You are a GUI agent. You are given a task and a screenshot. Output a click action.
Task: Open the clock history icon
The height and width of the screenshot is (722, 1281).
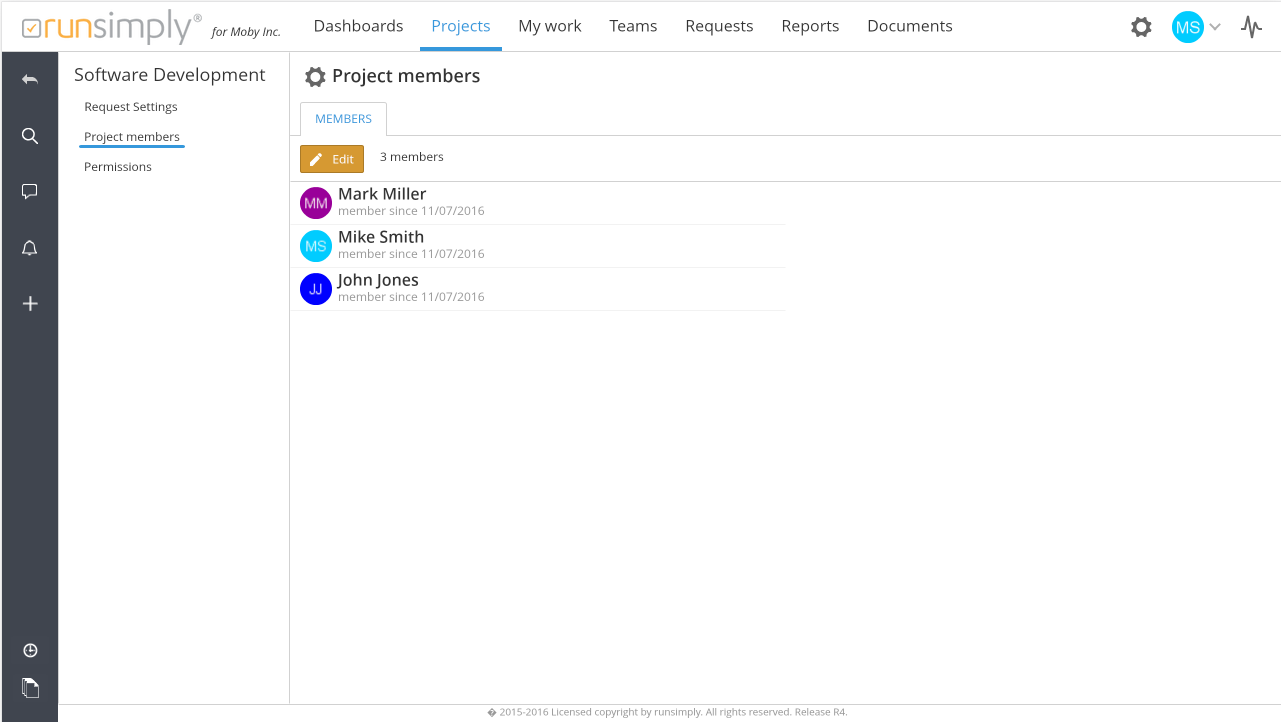pos(30,651)
